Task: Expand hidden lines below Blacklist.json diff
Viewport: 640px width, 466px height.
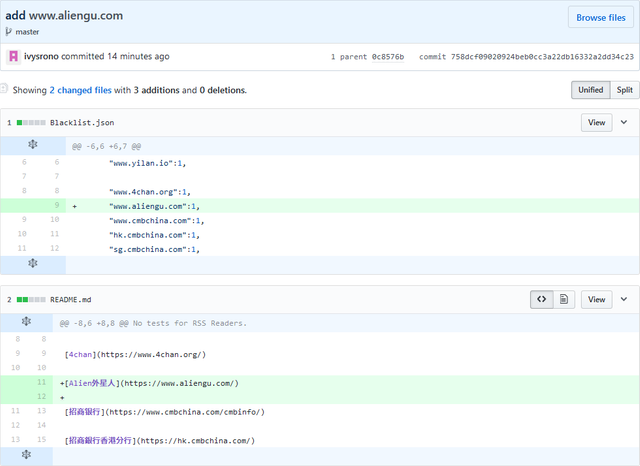Action: click(x=32, y=263)
